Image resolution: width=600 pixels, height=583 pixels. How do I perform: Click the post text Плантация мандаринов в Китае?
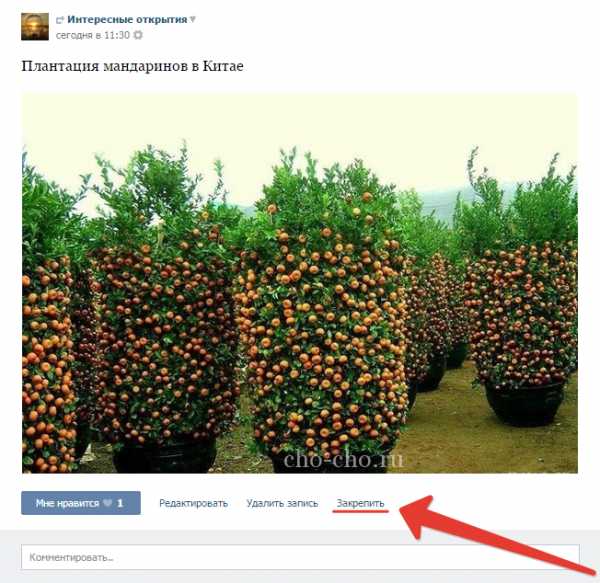point(132,66)
